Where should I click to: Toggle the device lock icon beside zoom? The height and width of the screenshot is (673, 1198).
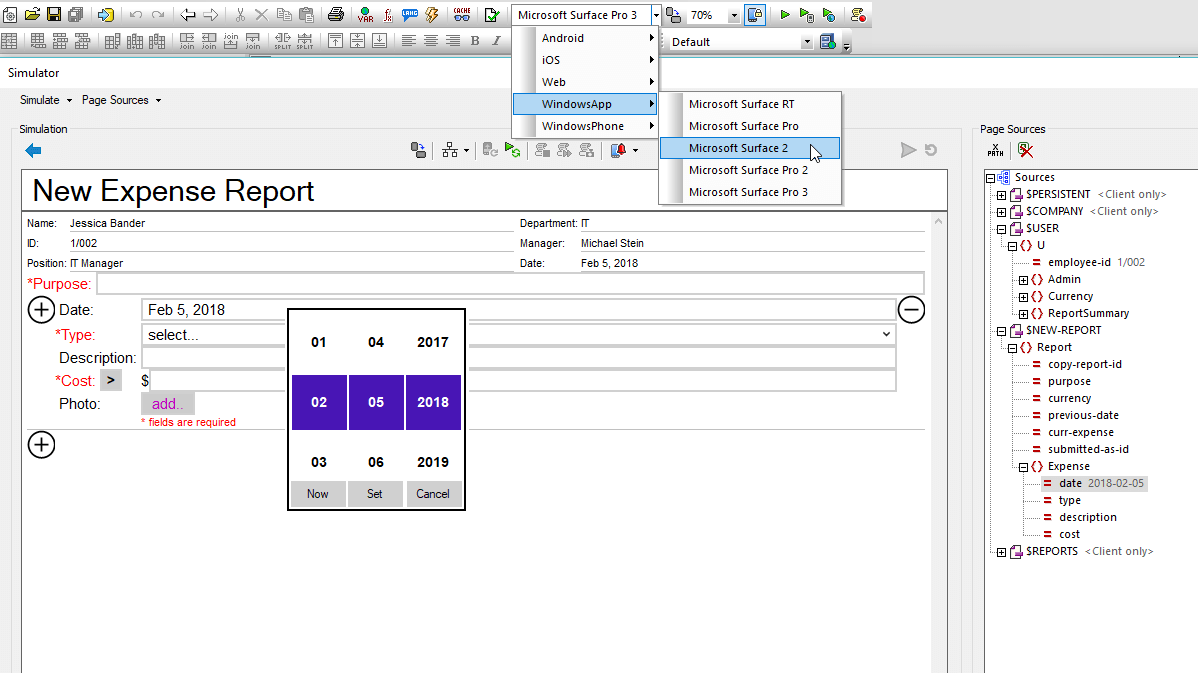coord(755,15)
